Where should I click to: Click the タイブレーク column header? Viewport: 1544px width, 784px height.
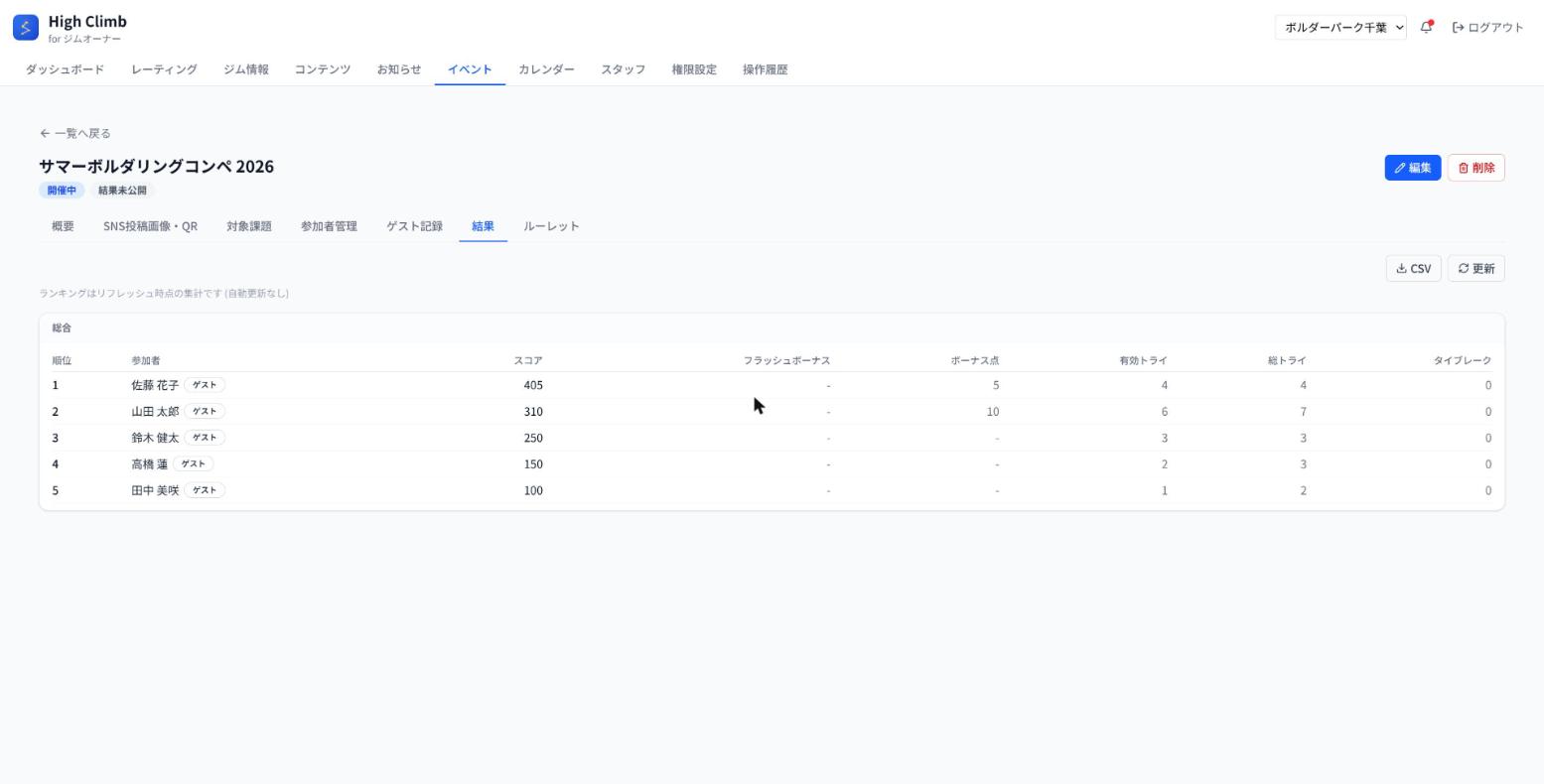pyautogui.click(x=1463, y=360)
